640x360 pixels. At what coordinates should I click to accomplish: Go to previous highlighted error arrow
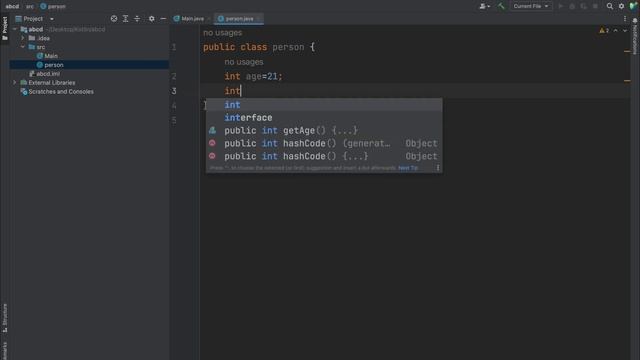tap(616, 31)
